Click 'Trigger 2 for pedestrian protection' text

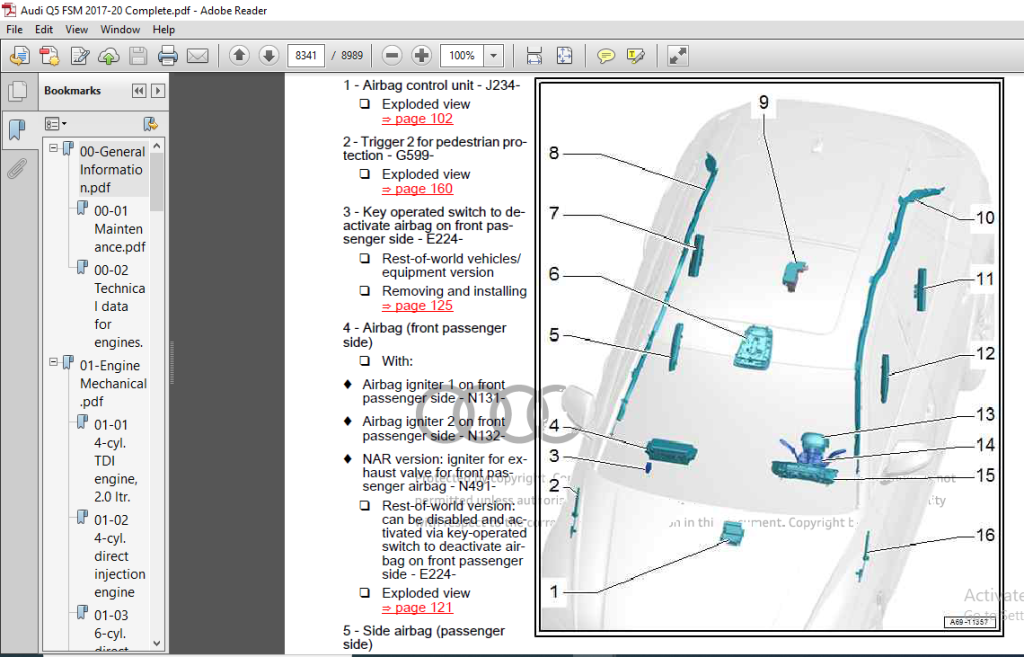435,148
